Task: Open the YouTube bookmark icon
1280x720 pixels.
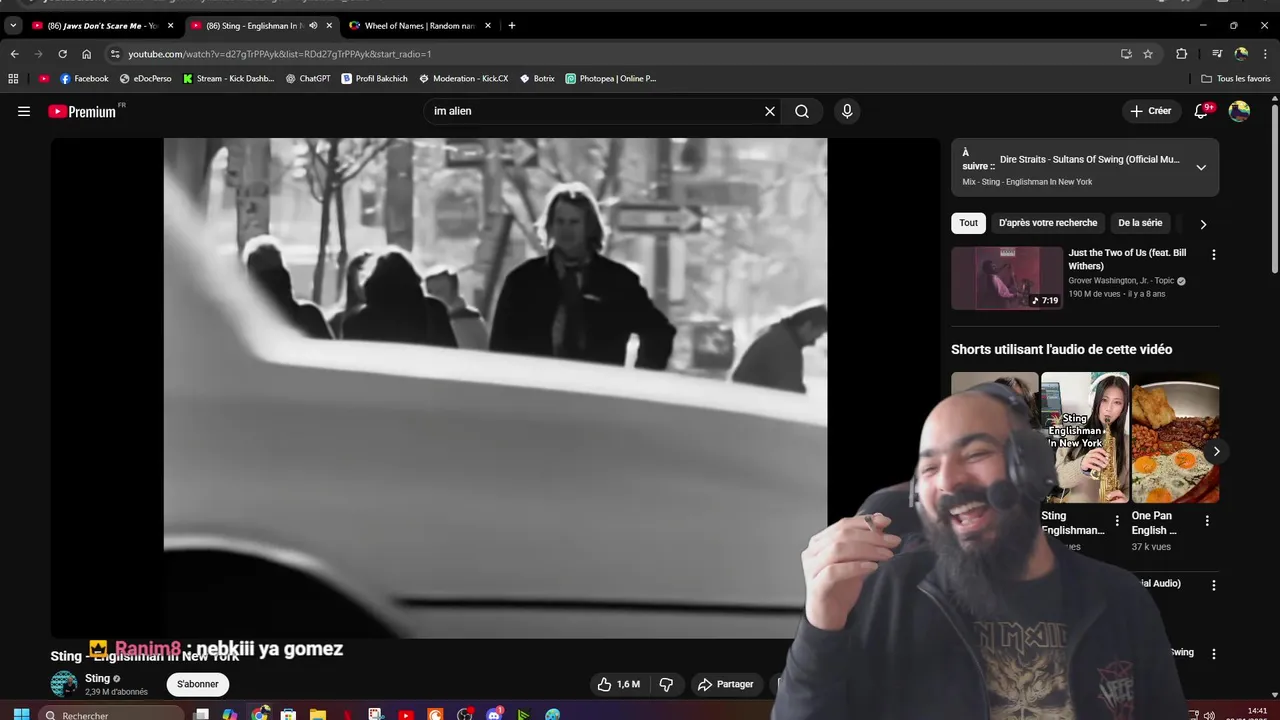Action: pyautogui.click(x=44, y=78)
